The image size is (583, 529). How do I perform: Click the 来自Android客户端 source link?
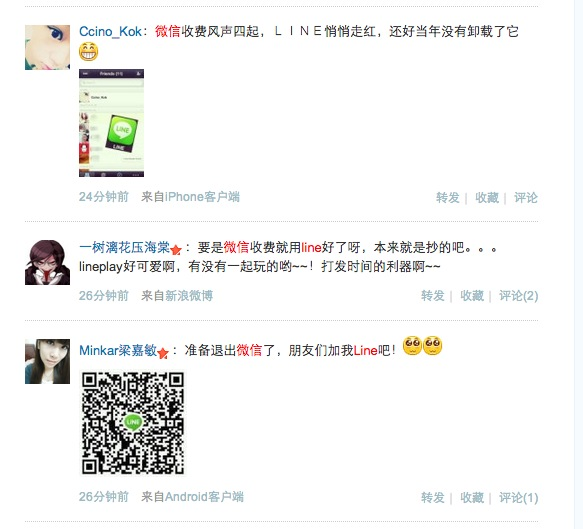(x=192, y=497)
